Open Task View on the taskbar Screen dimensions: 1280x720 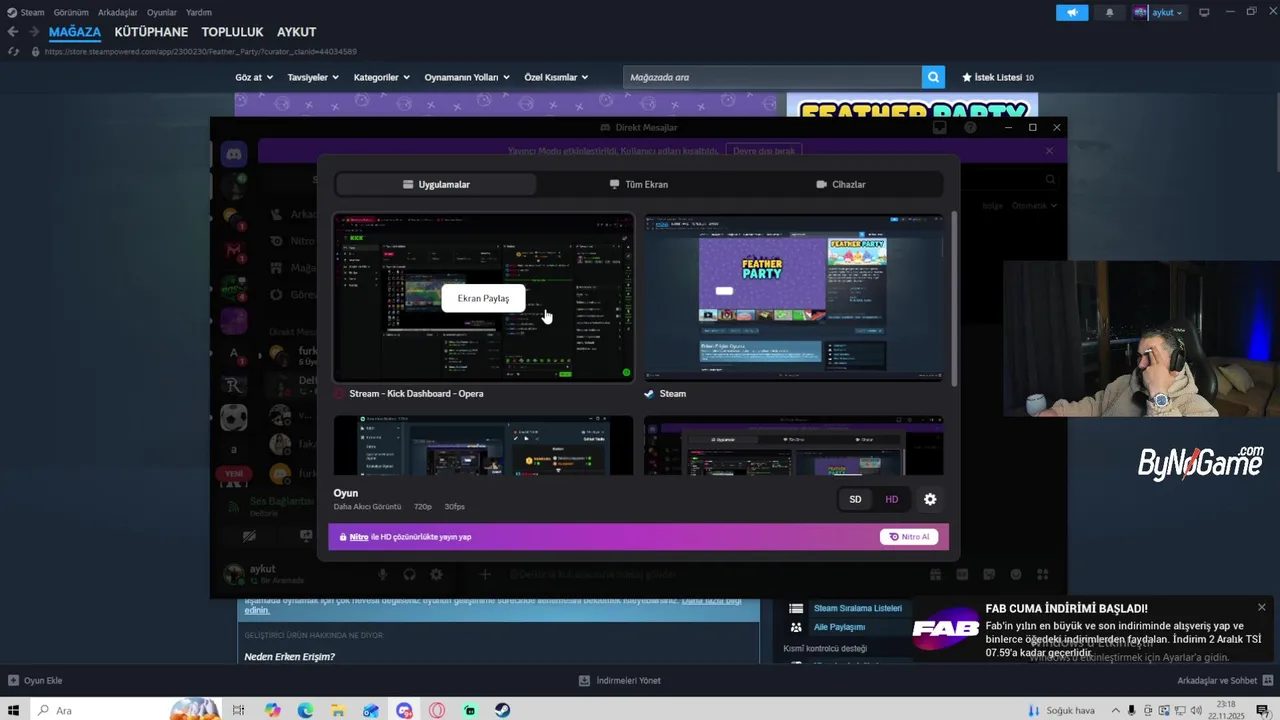238,710
